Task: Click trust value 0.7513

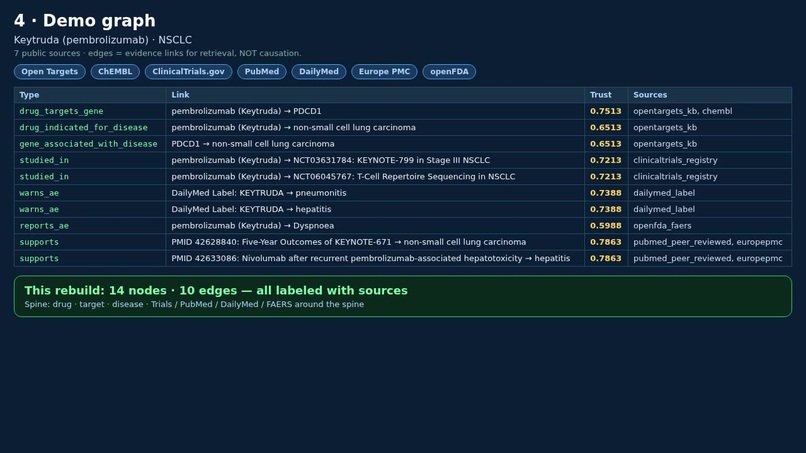Action: coord(606,111)
